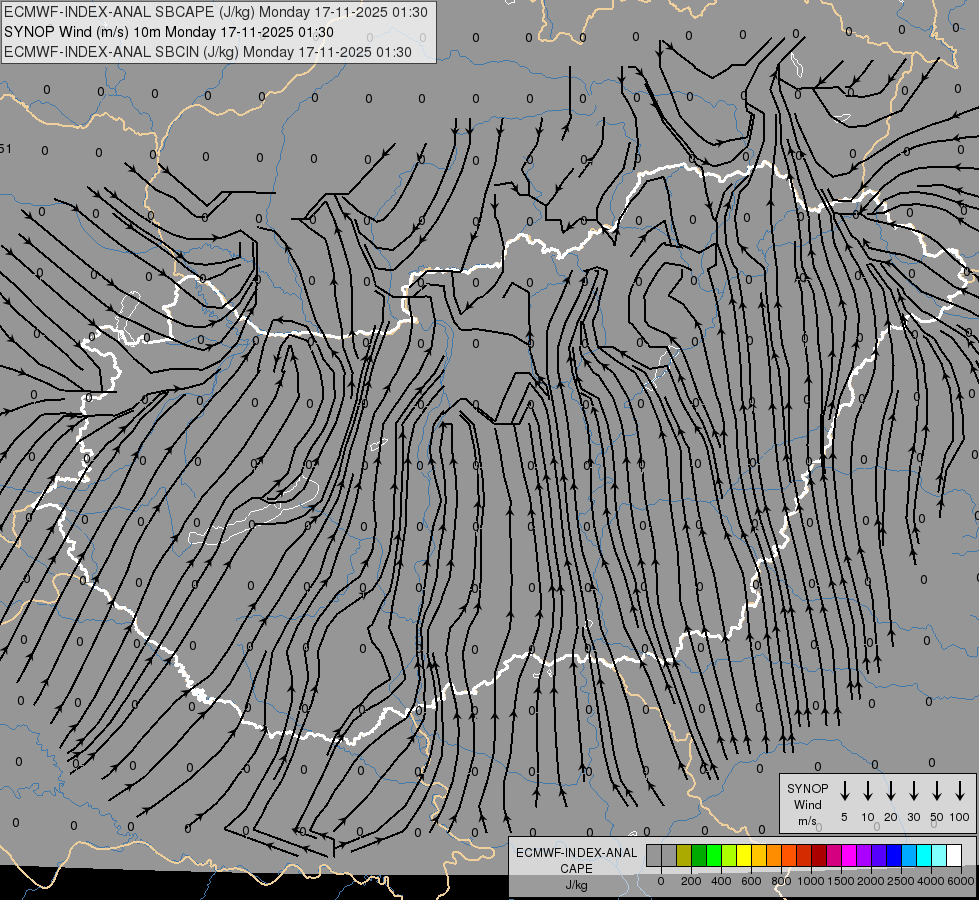Click the wind arrow above the 30 label
The height and width of the screenshot is (900, 979).
click(x=913, y=790)
